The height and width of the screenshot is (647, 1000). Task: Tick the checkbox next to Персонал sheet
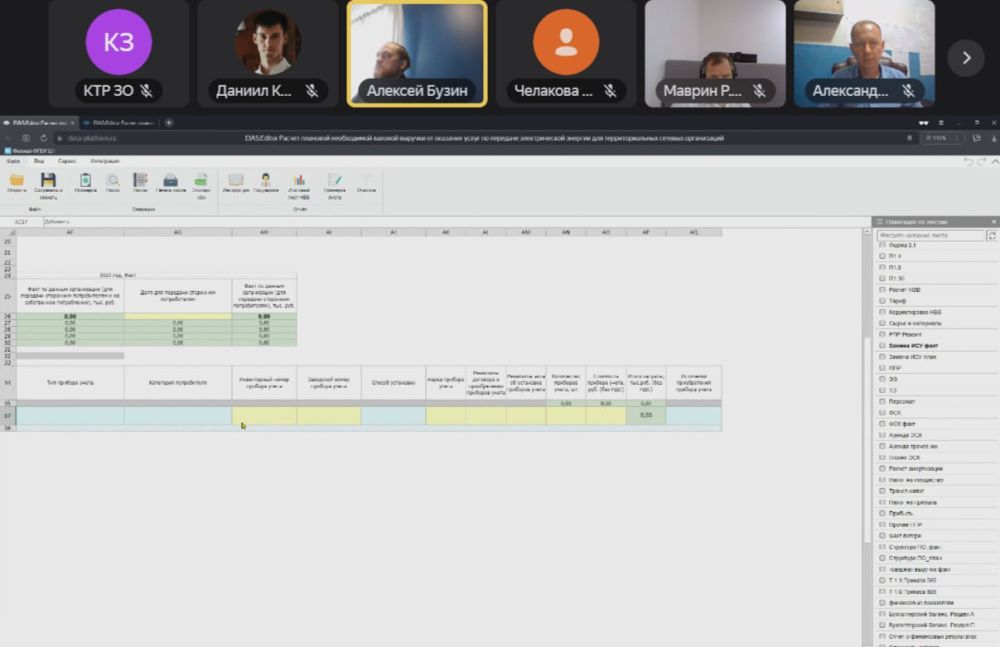(x=881, y=402)
